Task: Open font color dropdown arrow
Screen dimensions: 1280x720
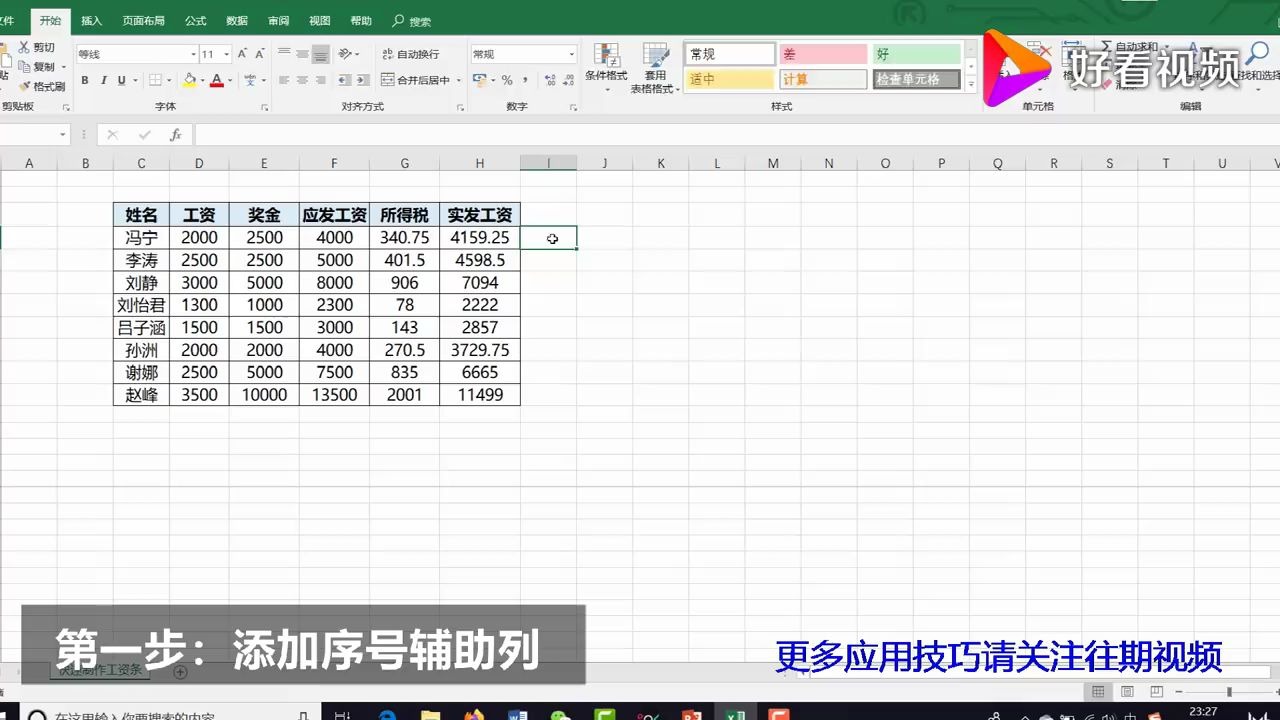Action: pos(230,80)
